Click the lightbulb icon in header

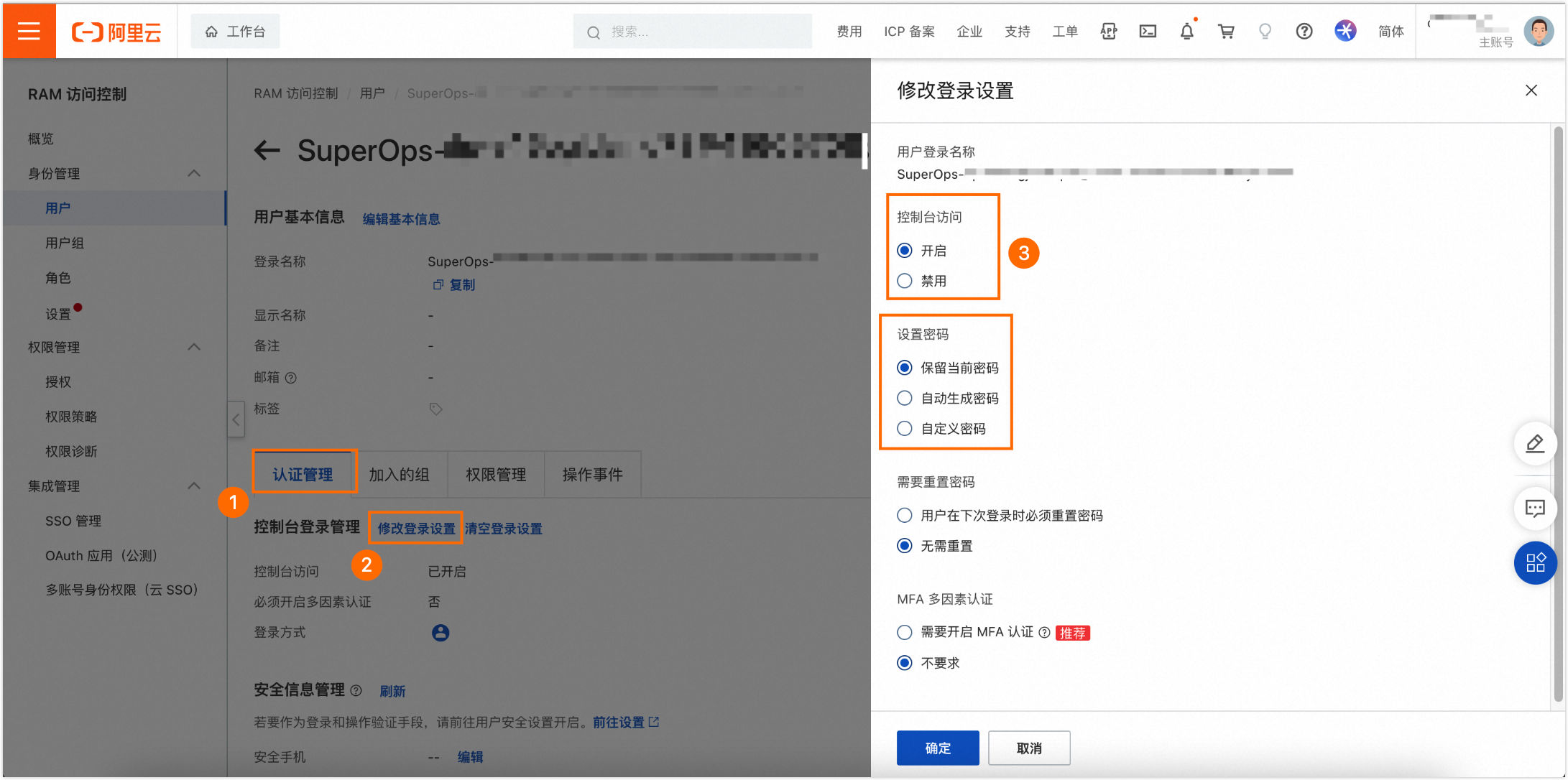pyautogui.click(x=1265, y=32)
